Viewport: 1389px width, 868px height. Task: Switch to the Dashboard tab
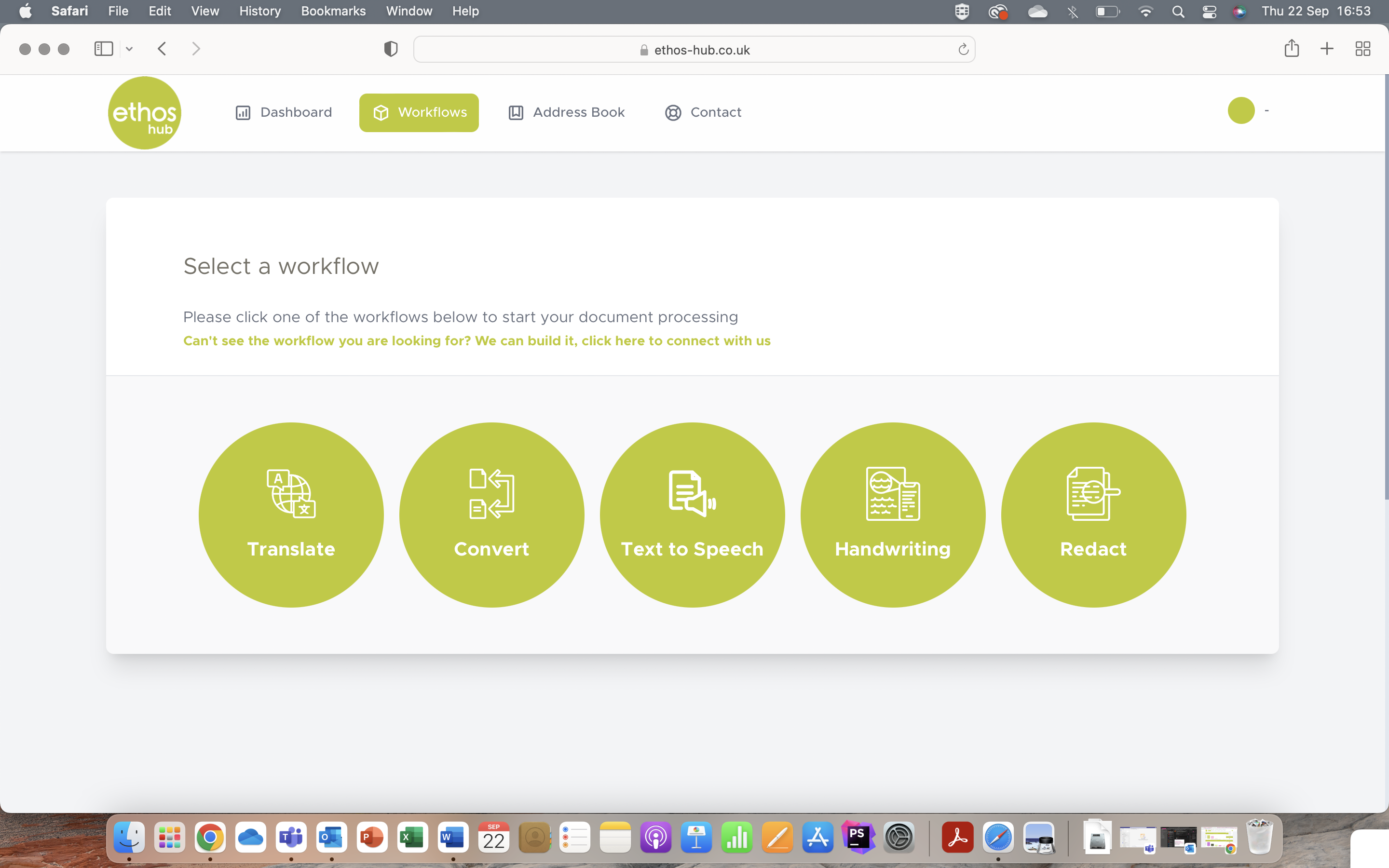pos(283,112)
